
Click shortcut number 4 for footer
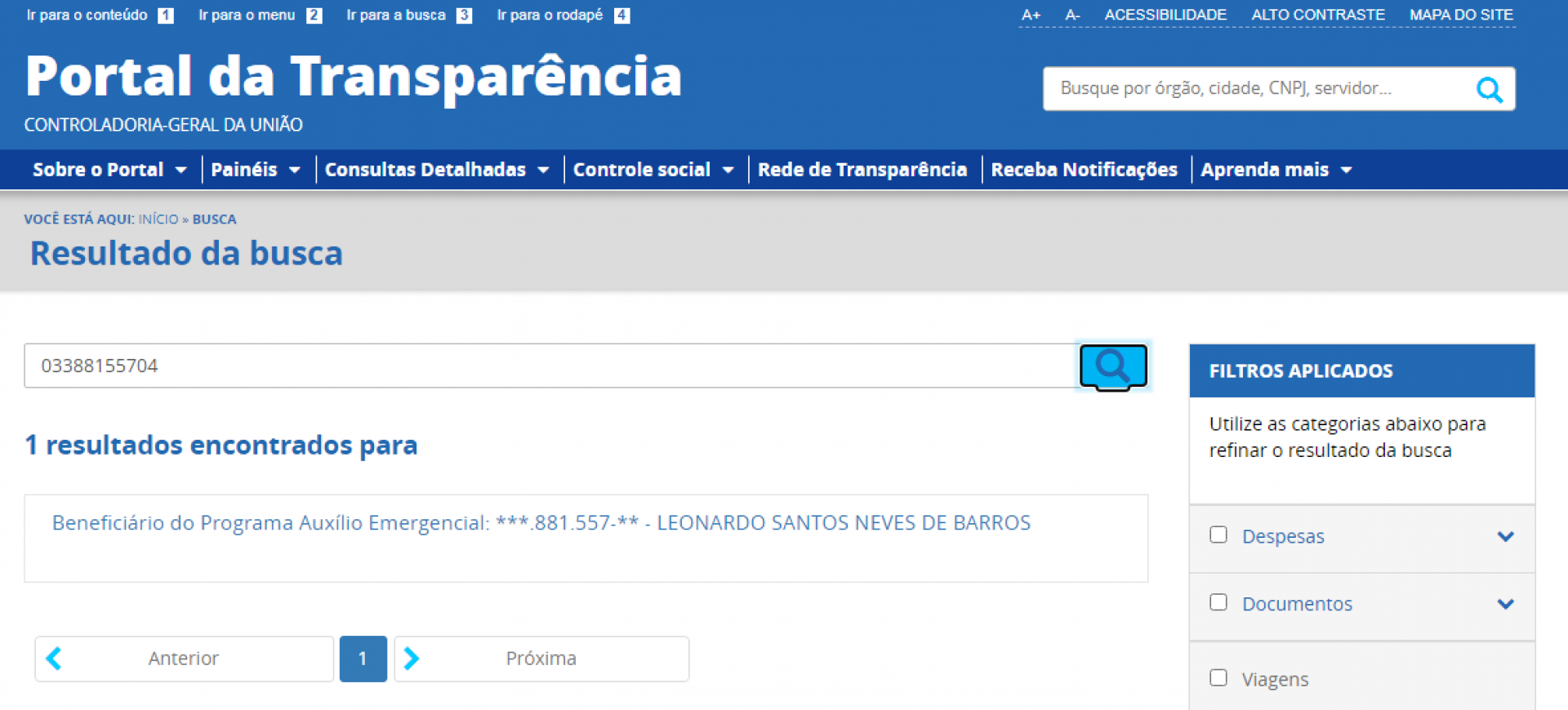click(x=621, y=16)
